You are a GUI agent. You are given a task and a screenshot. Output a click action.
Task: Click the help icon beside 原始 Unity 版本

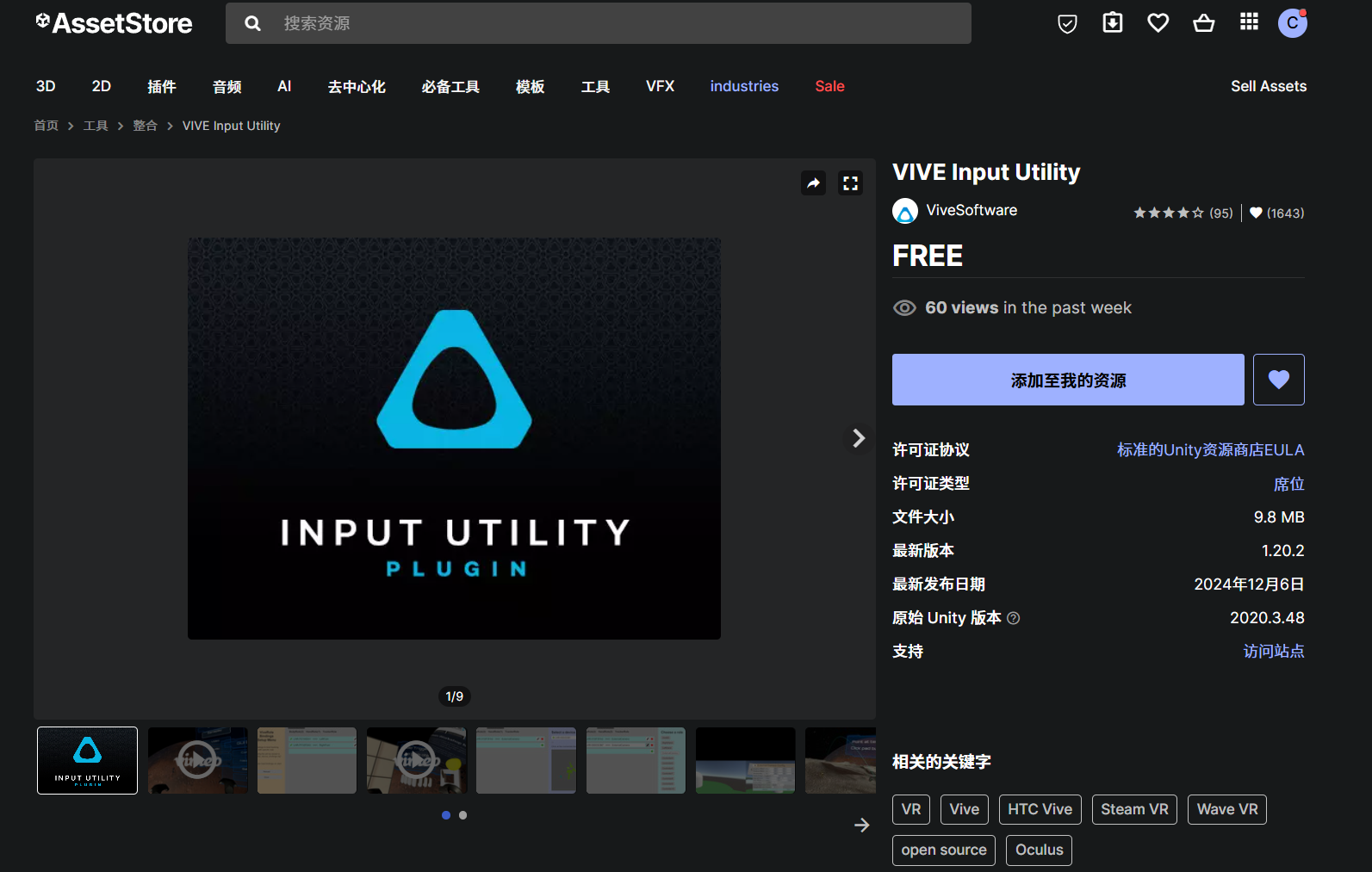coord(1014,618)
